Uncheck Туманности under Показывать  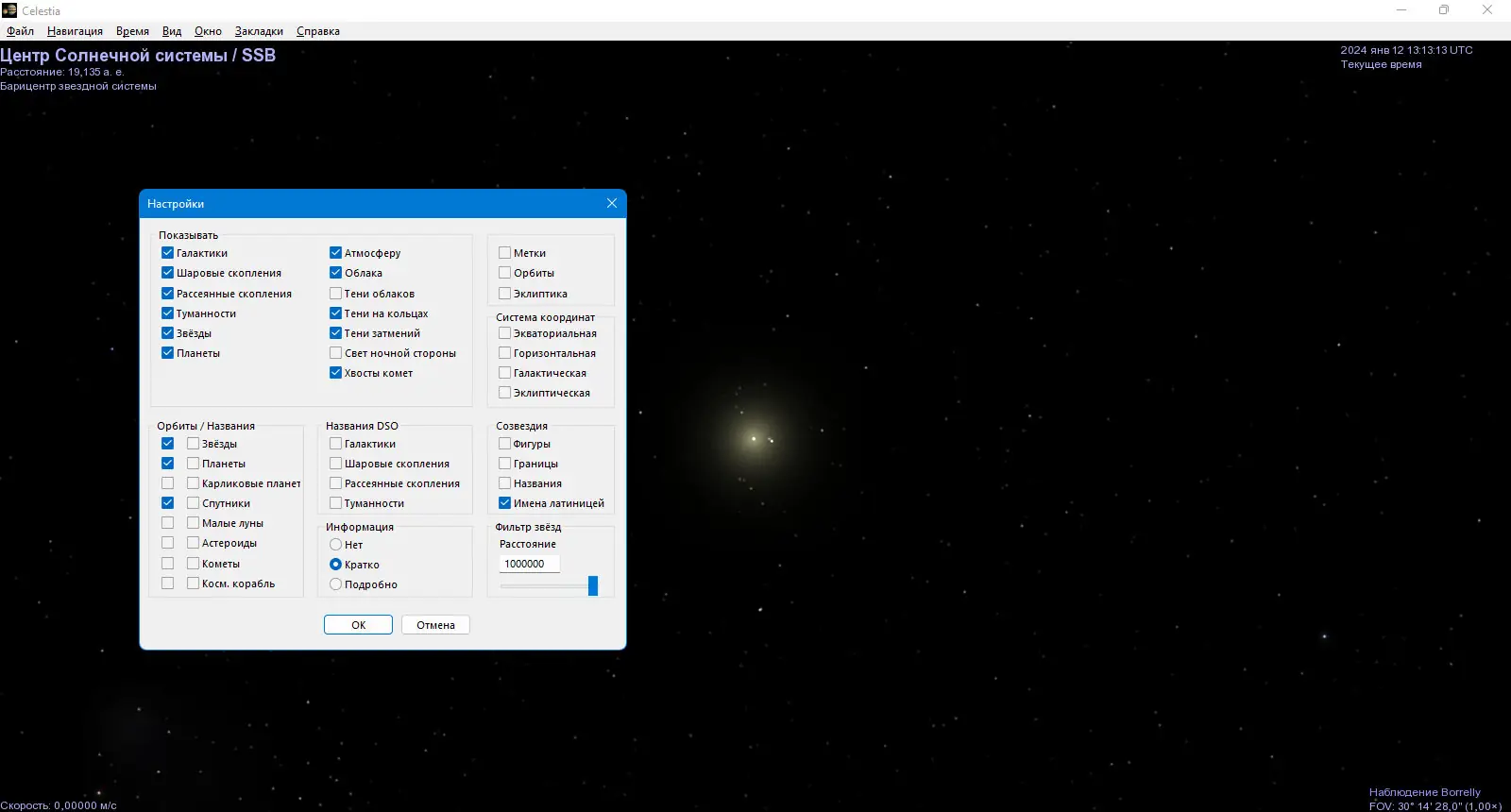(167, 313)
